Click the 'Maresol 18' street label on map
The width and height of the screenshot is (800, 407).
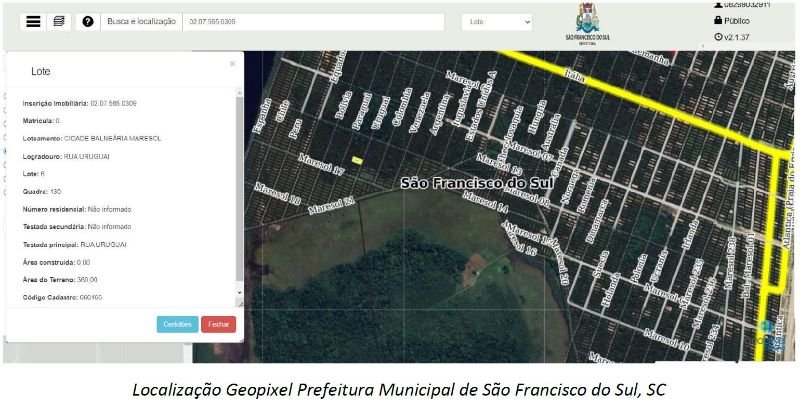278,194
